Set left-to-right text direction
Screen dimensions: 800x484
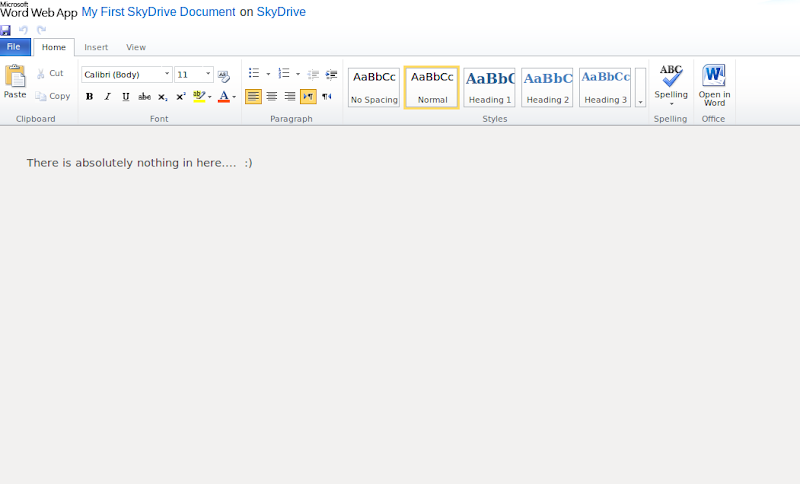(308, 96)
